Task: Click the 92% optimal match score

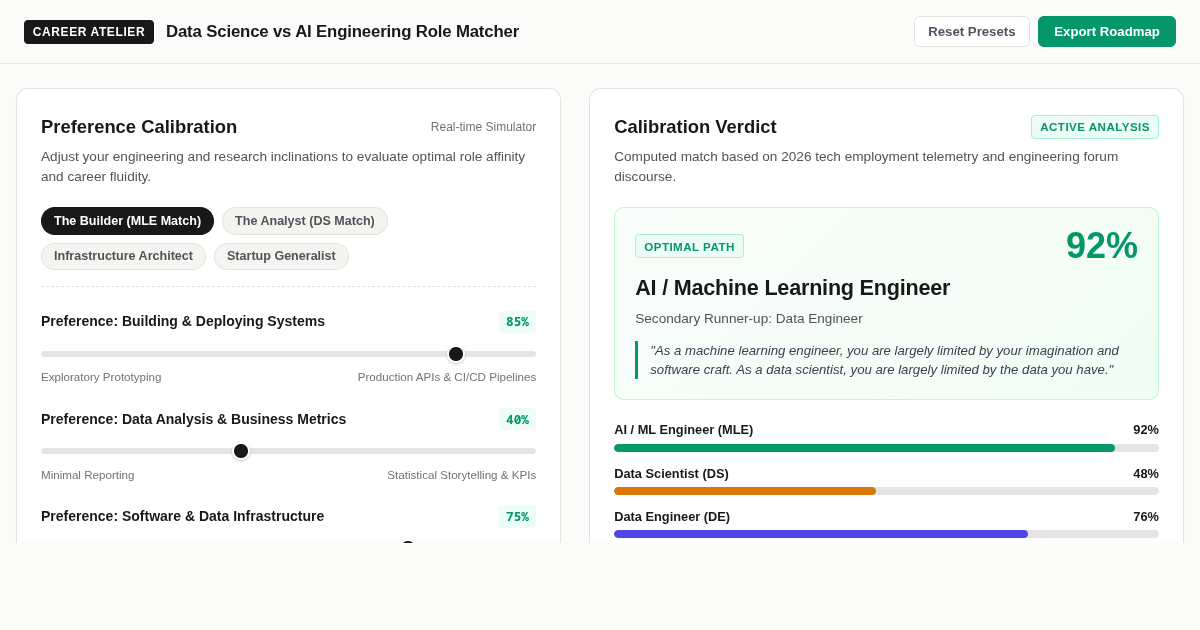Action: pos(1102,246)
